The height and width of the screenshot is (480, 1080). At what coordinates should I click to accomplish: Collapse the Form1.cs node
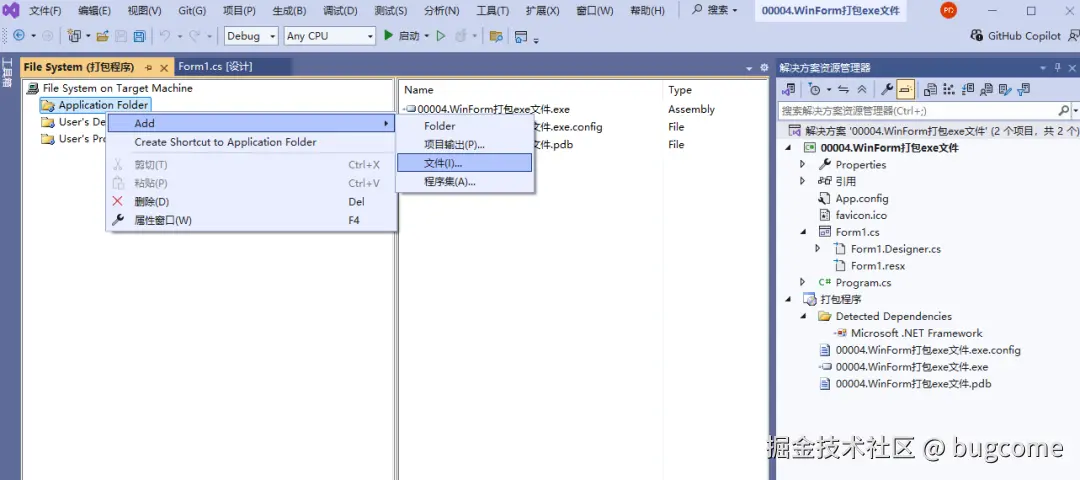(x=802, y=232)
